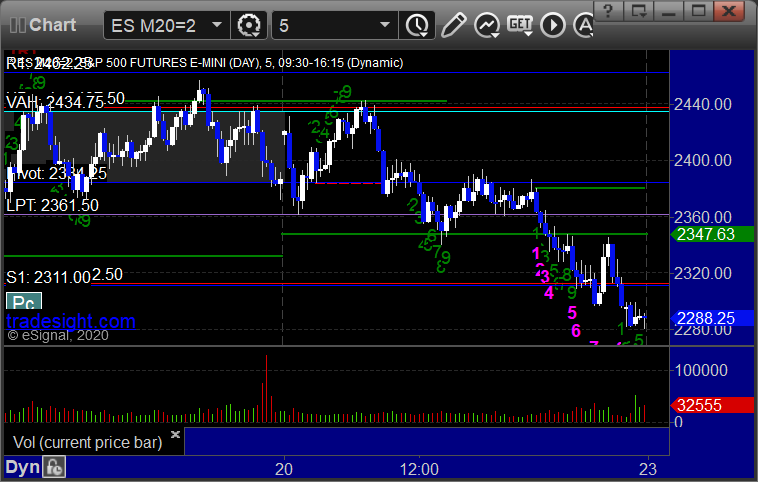This screenshot has height=482, width=758.
Task: Expand the interval 5 dropdown arrow
Action: 385,24
